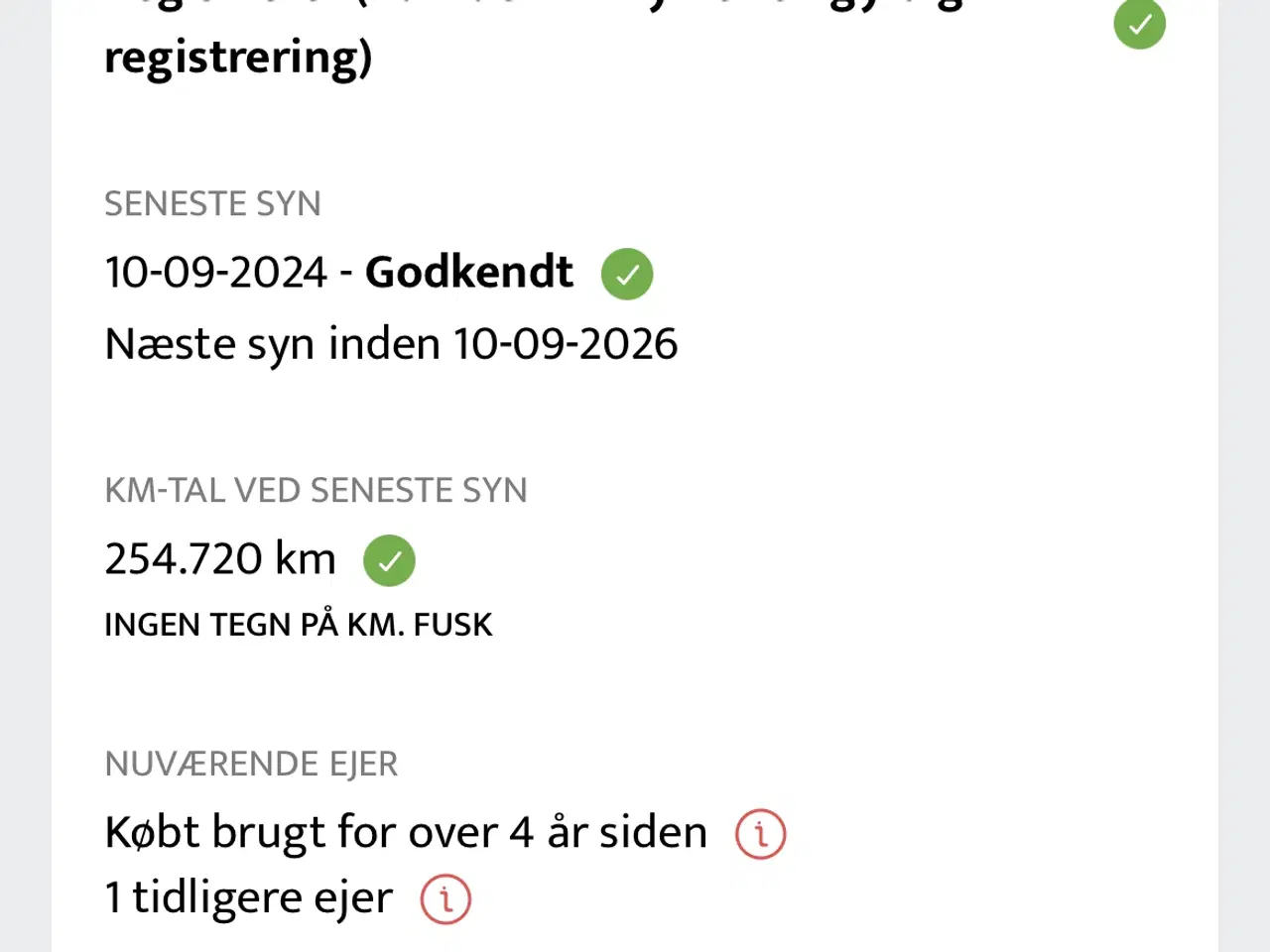The image size is (1270, 952).
Task: Click the date 10-09-2024
Action: 216,272
